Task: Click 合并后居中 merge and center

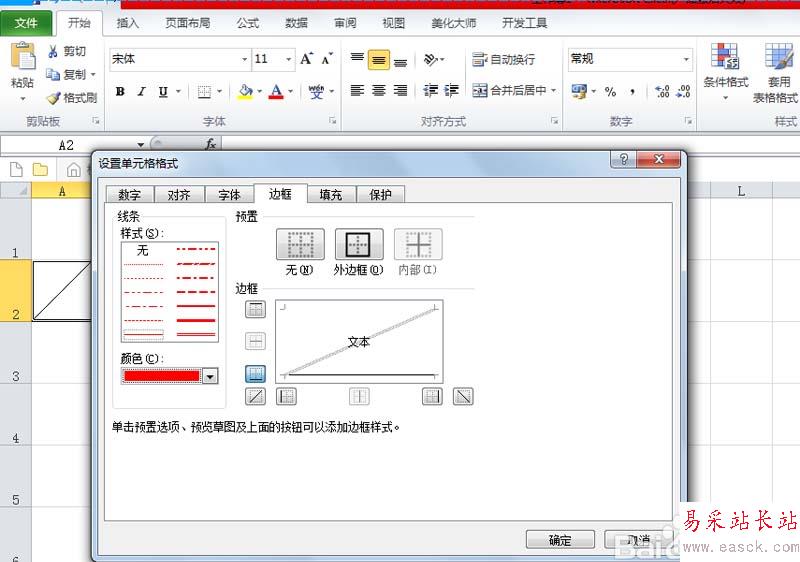Action: (x=510, y=91)
